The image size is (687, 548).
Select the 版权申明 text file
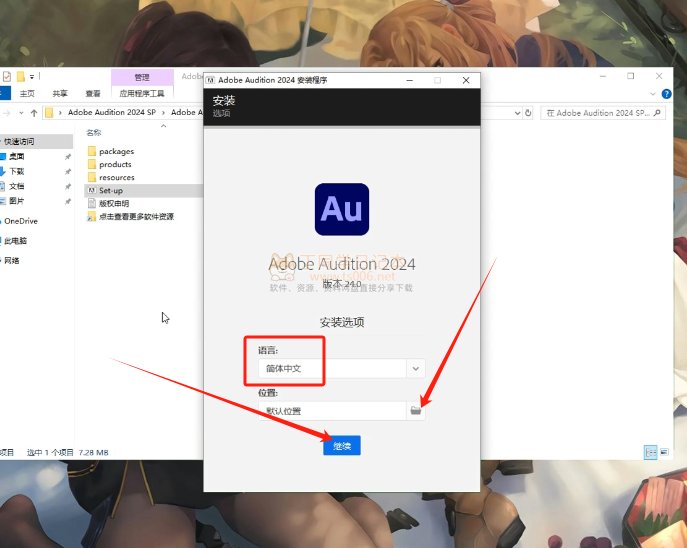114,203
